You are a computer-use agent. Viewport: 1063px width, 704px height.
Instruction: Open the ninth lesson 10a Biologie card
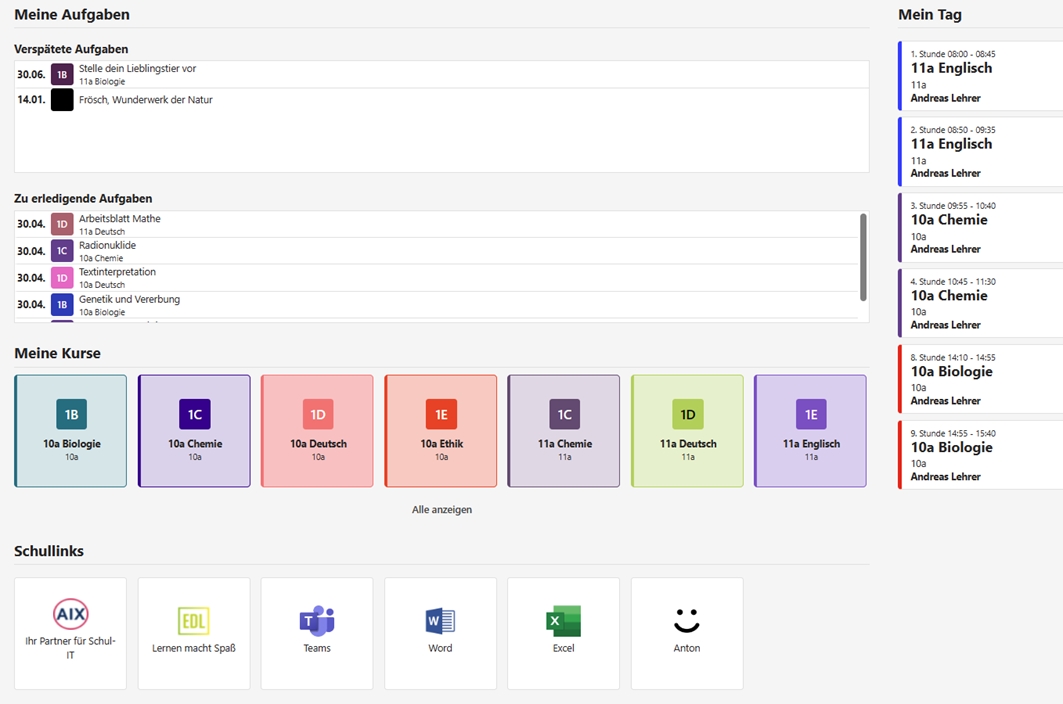pos(980,455)
